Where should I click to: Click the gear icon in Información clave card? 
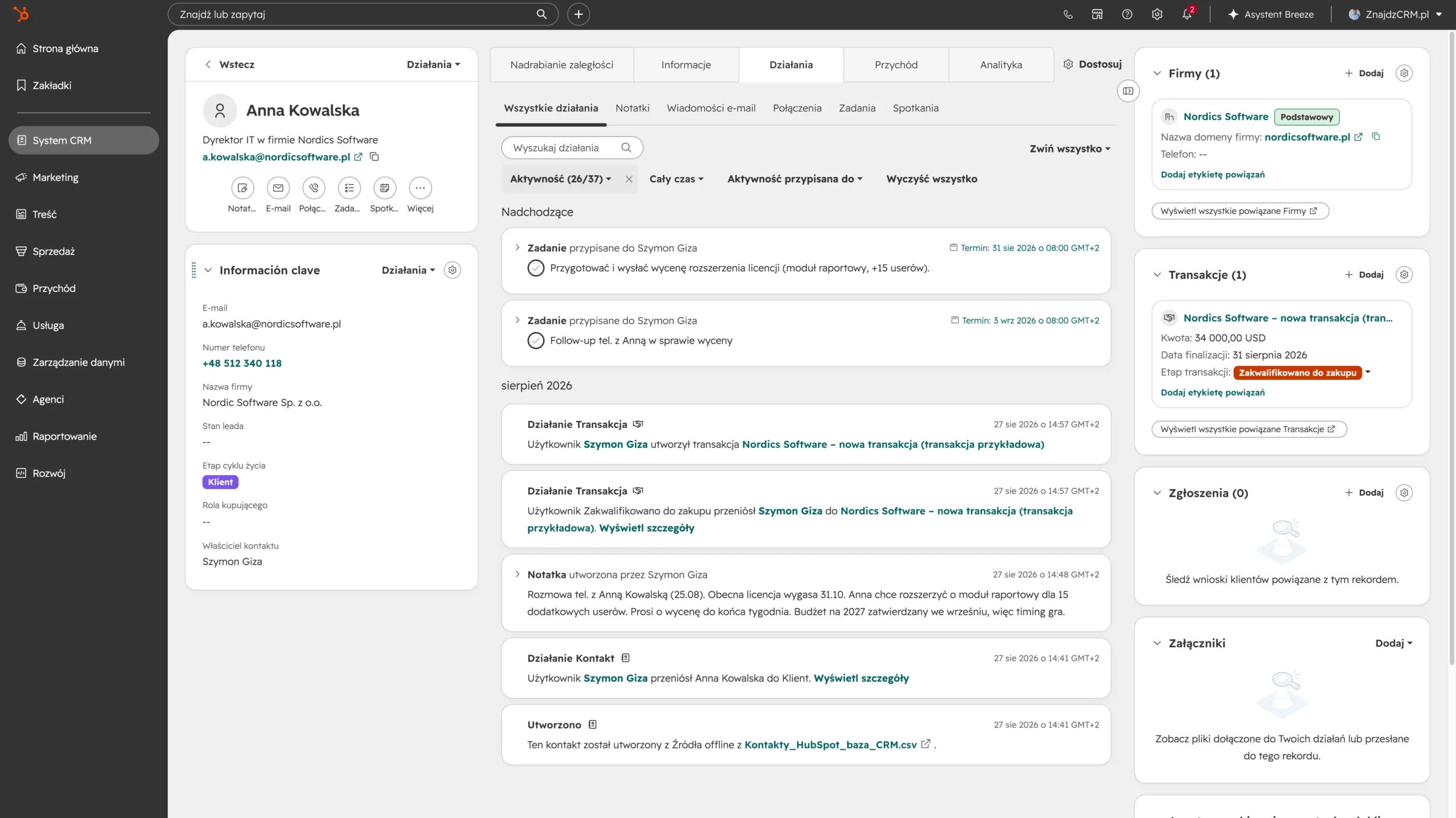click(452, 270)
